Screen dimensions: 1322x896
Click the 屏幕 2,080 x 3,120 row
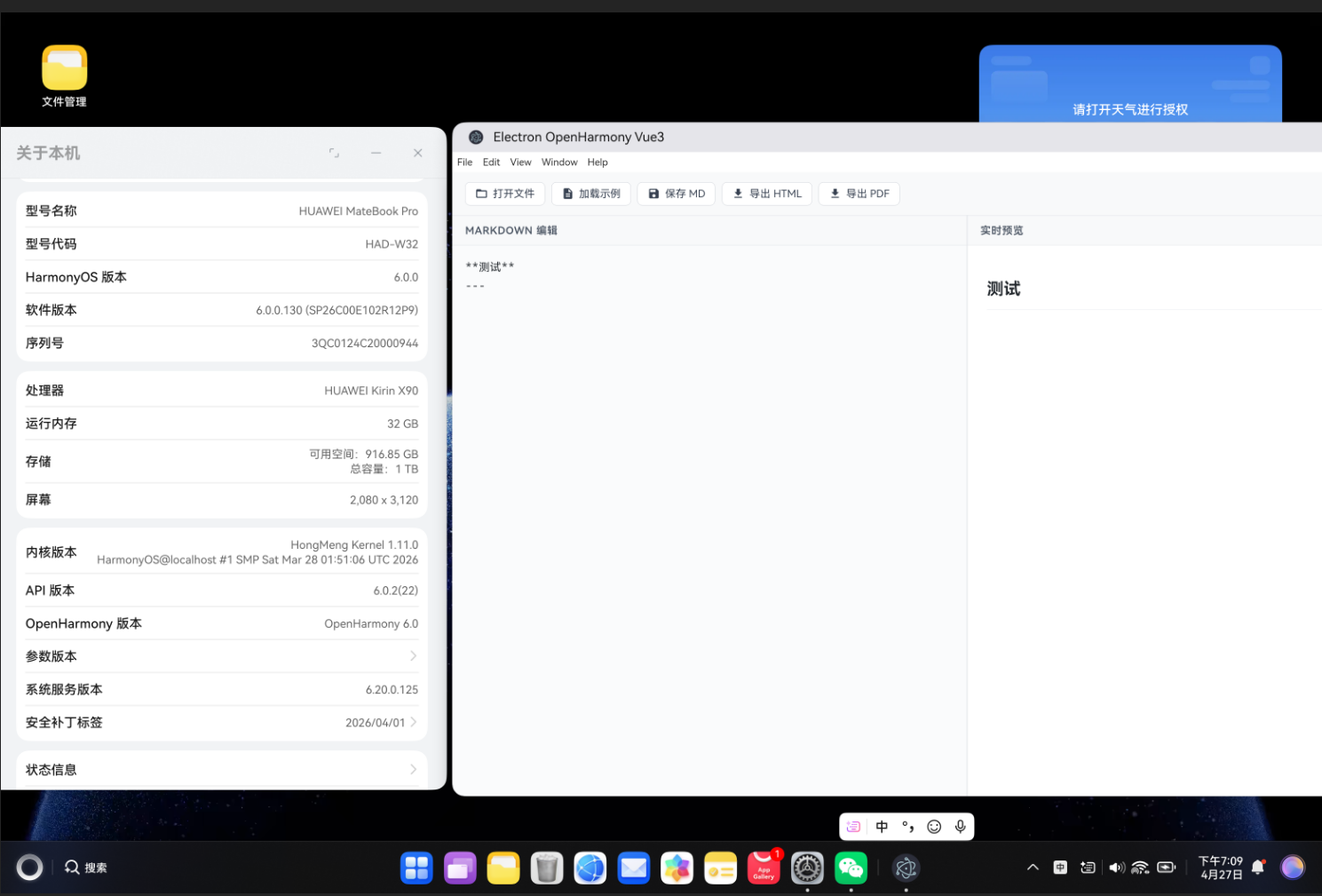[x=221, y=500]
